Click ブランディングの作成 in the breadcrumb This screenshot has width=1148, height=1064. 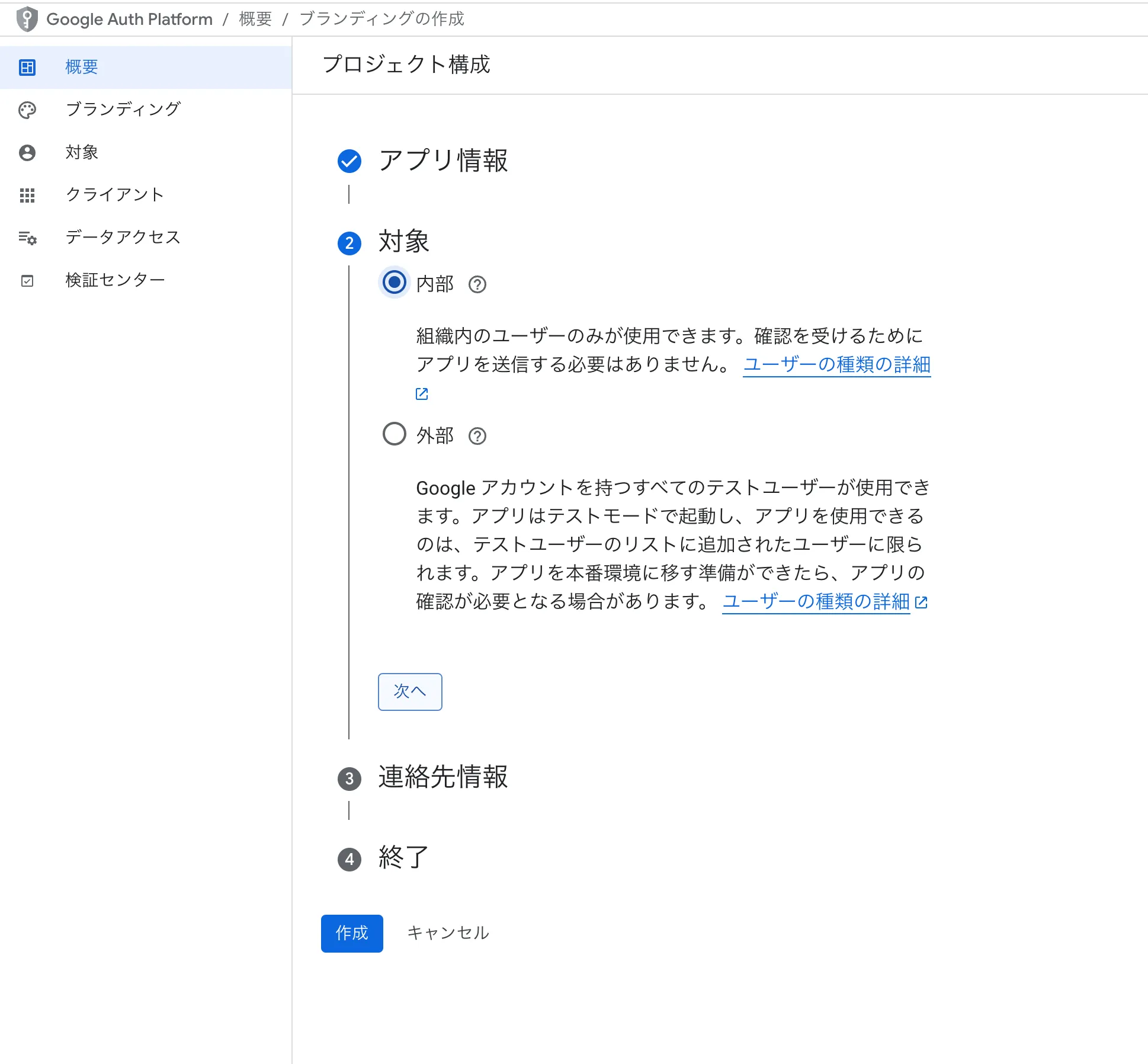click(381, 18)
